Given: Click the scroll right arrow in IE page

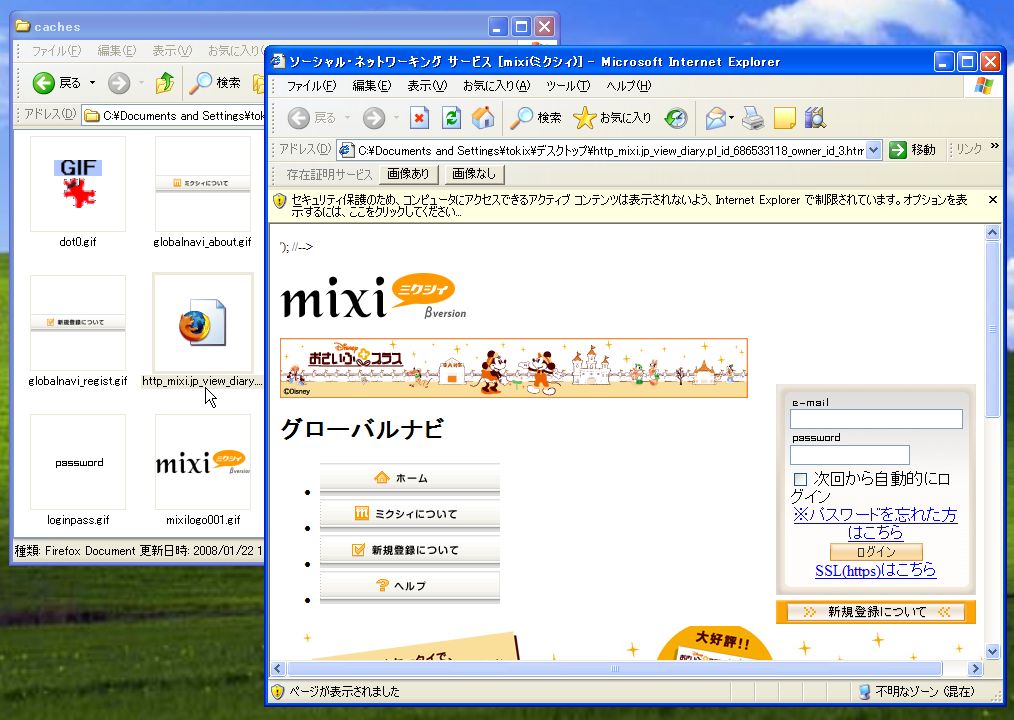Looking at the screenshot, I should pos(975,668).
